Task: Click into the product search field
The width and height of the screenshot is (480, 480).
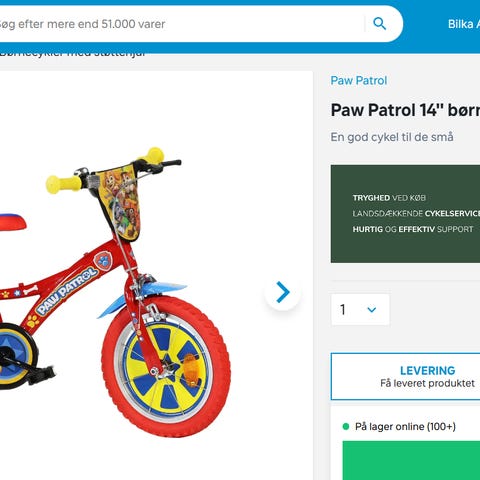Action: [180, 24]
